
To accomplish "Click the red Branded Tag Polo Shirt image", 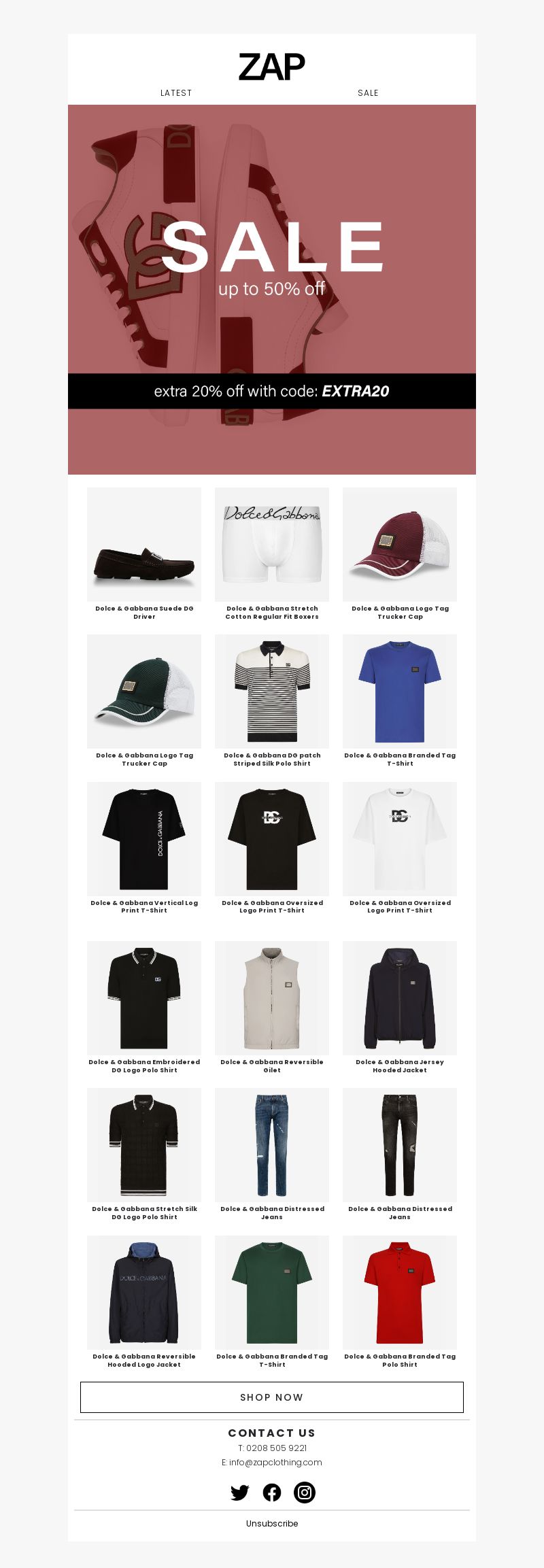I will coord(400,1293).
